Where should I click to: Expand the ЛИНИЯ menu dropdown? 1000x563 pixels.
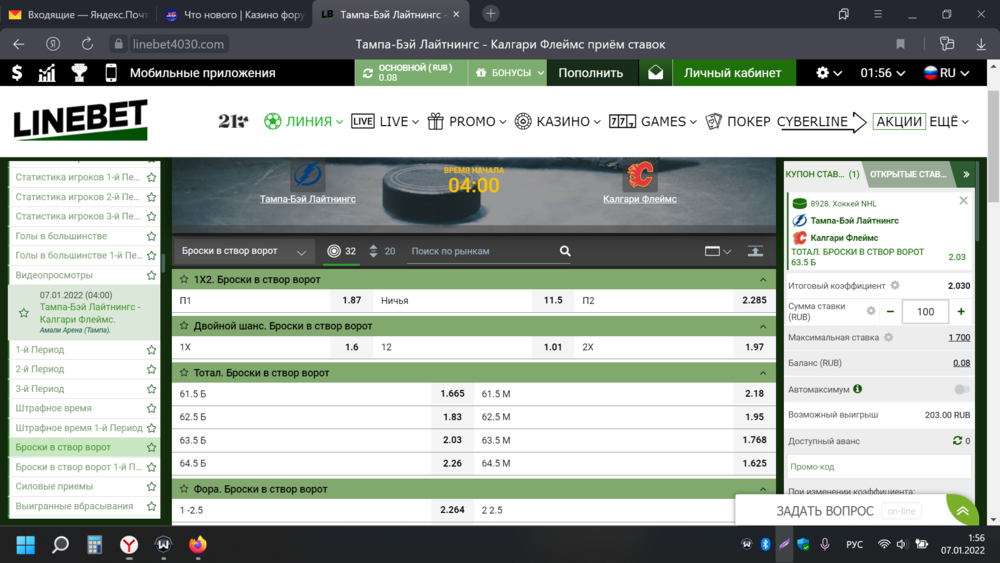339,122
